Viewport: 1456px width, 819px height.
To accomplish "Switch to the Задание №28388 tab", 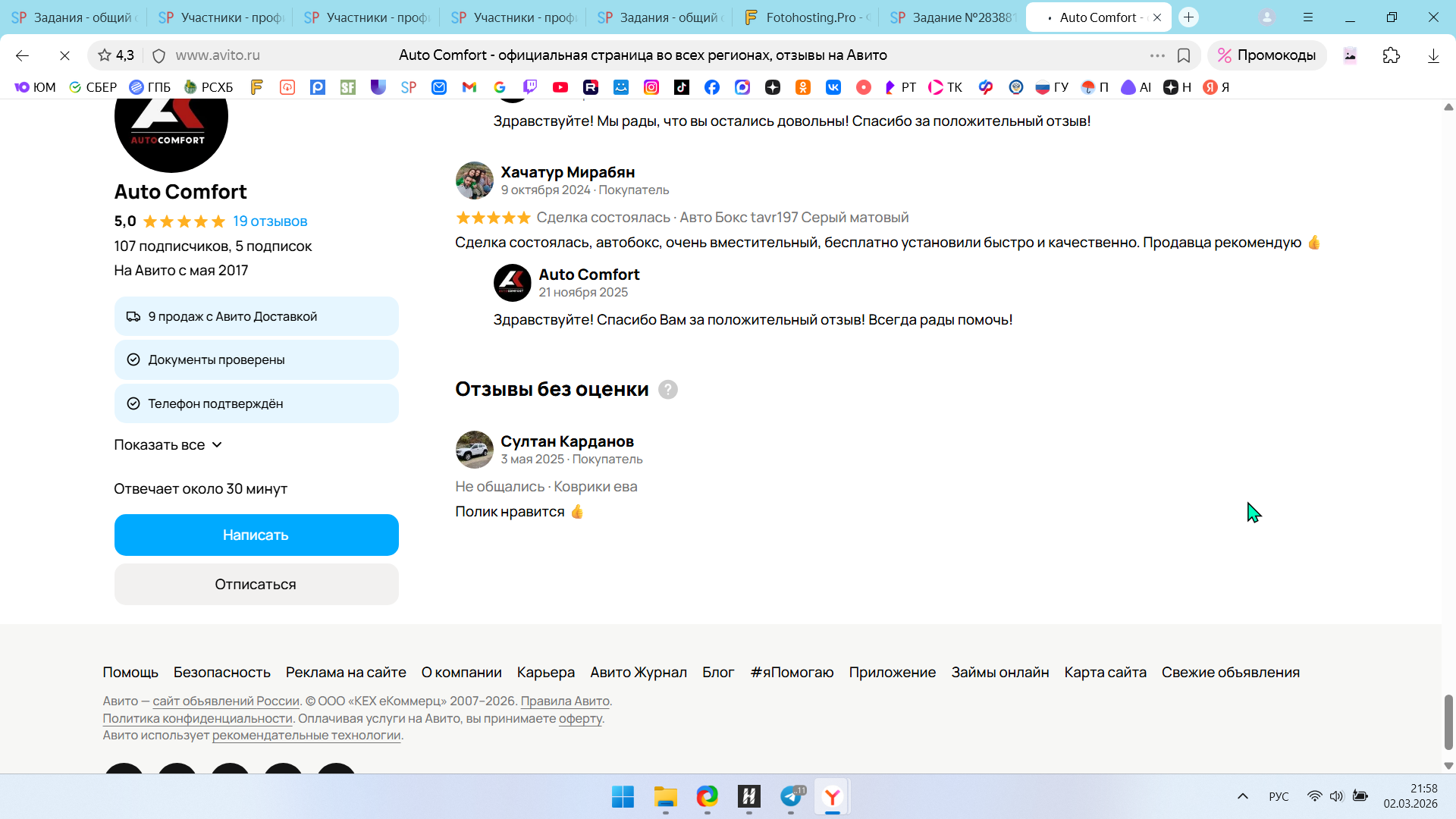I will pos(952,17).
